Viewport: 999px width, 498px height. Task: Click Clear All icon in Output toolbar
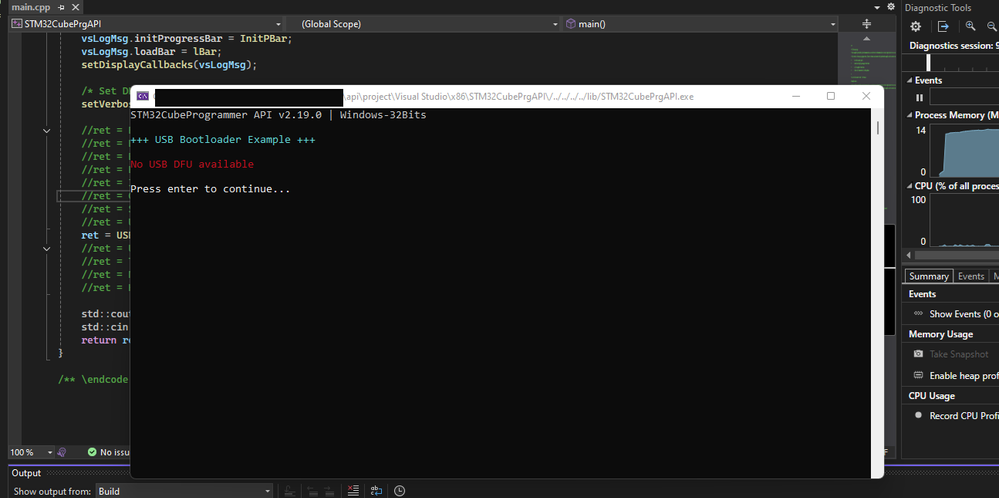[x=352, y=491]
